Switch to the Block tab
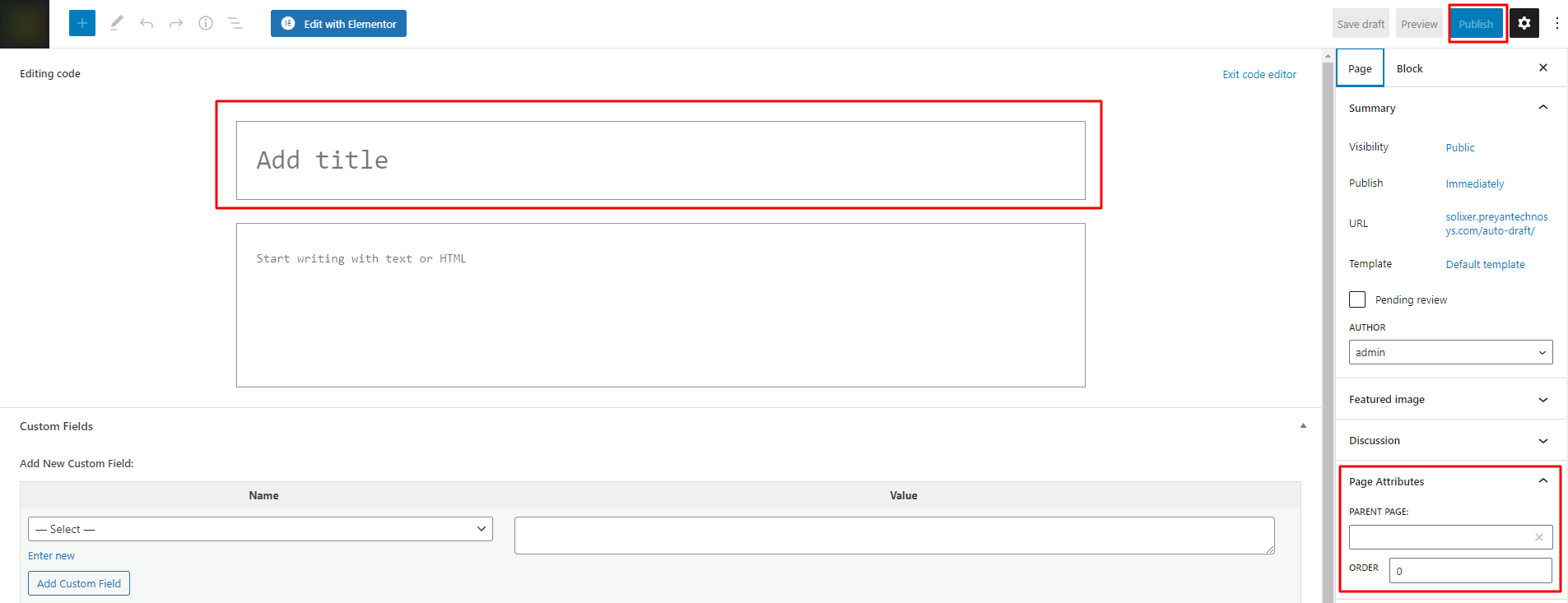The width and height of the screenshot is (1568, 603). pyautogui.click(x=1409, y=68)
